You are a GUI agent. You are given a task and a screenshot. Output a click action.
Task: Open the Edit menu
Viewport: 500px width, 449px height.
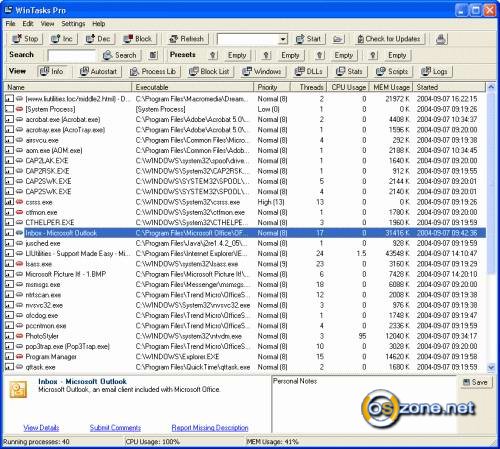(x=28, y=24)
